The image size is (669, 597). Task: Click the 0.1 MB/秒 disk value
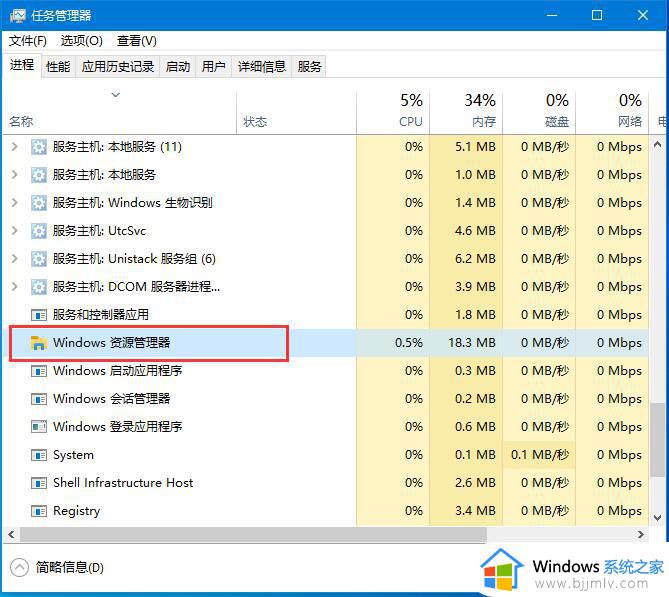click(x=540, y=455)
